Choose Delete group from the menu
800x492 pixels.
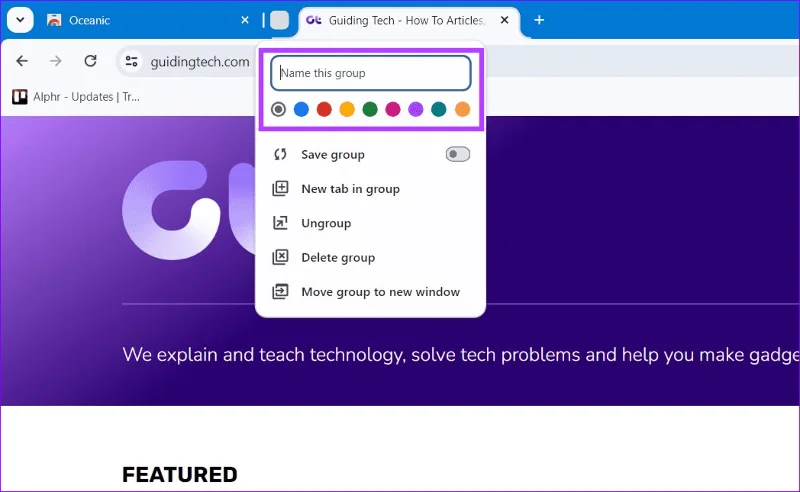(x=370, y=257)
